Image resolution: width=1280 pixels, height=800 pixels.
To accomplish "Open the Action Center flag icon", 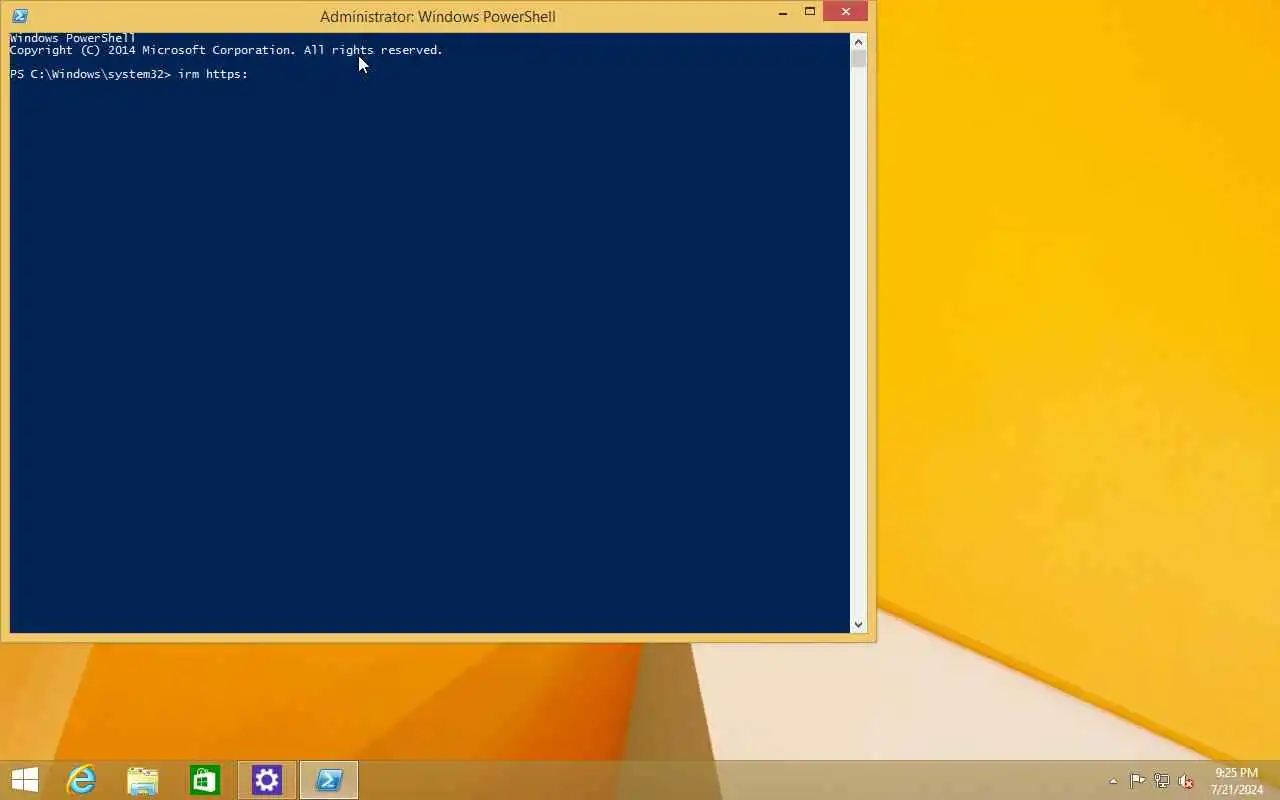I will 1138,781.
